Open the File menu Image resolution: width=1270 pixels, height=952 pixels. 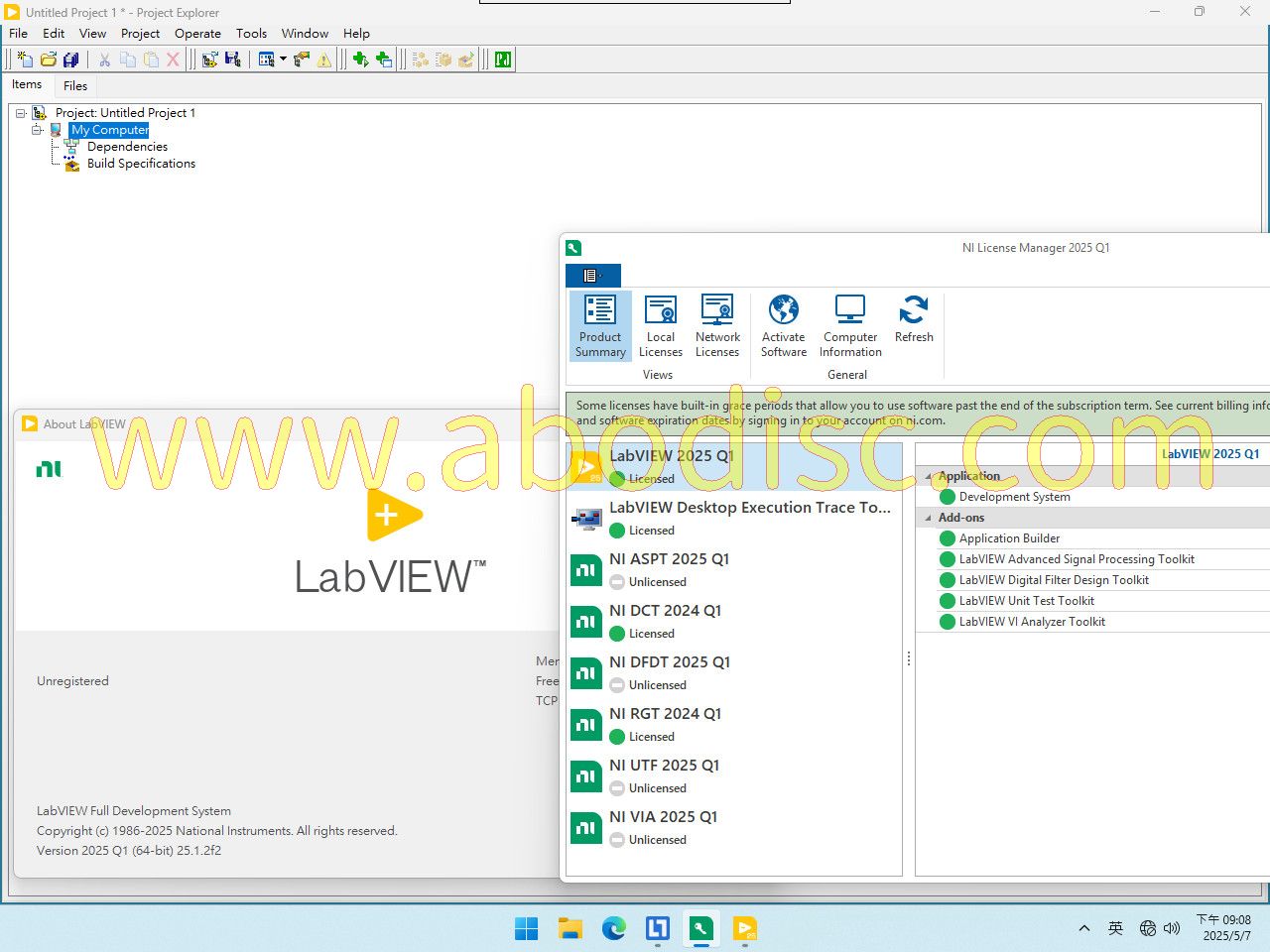(x=19, y=33)
